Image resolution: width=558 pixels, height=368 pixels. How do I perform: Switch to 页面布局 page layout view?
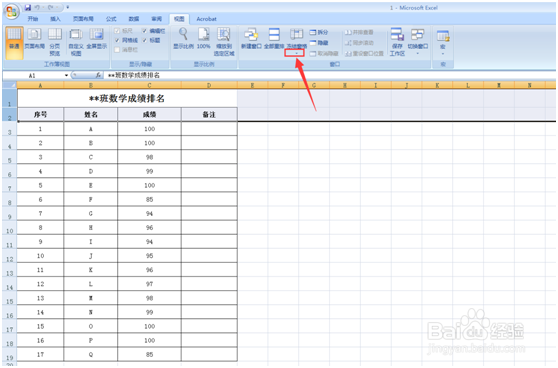35,39
